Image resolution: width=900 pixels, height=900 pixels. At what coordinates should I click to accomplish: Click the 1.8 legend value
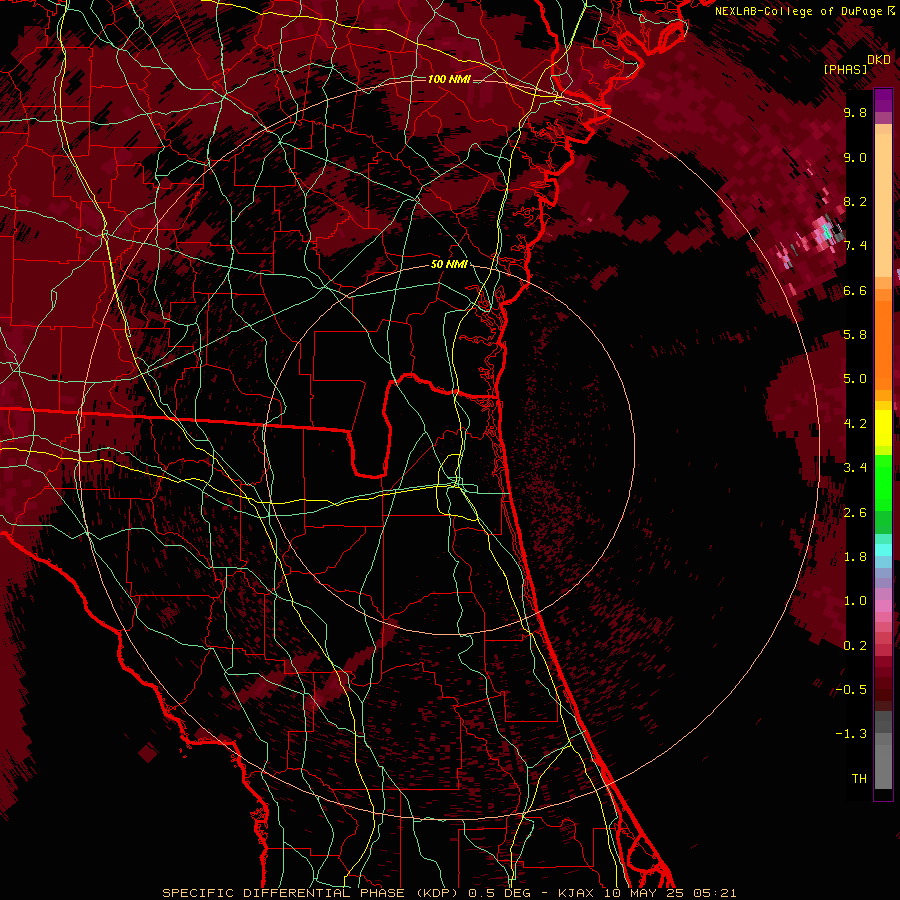click(x=855, y=557)
